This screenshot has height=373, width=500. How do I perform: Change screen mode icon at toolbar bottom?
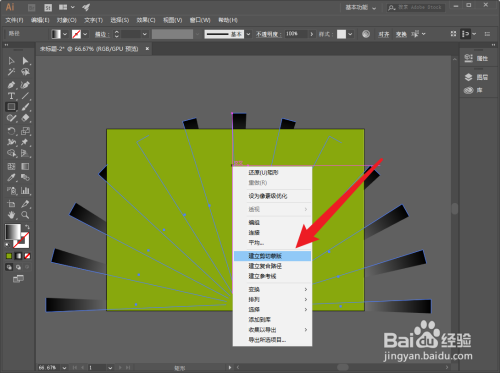18,279
